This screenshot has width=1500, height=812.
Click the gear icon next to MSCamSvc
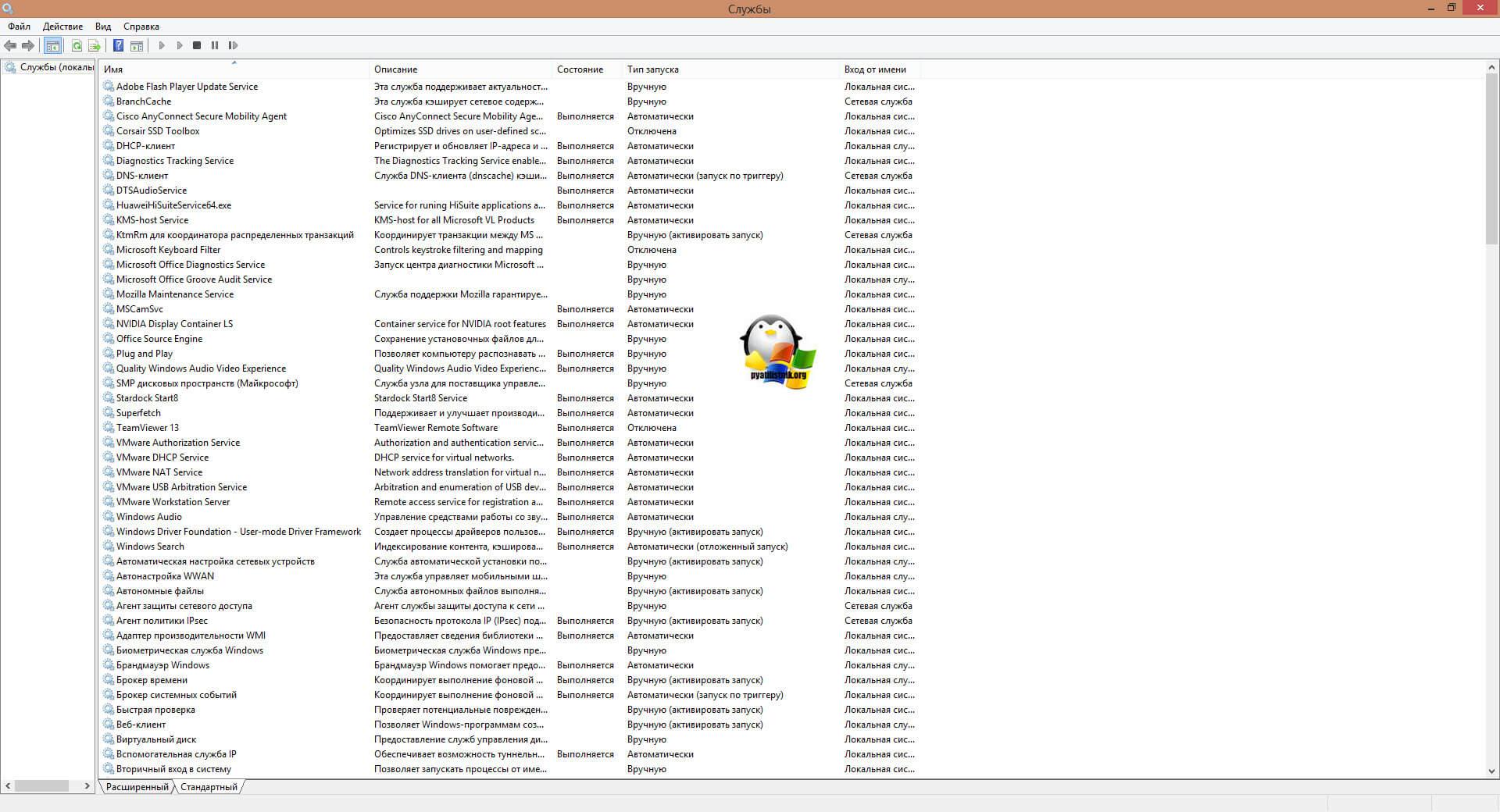click(109, 309)
